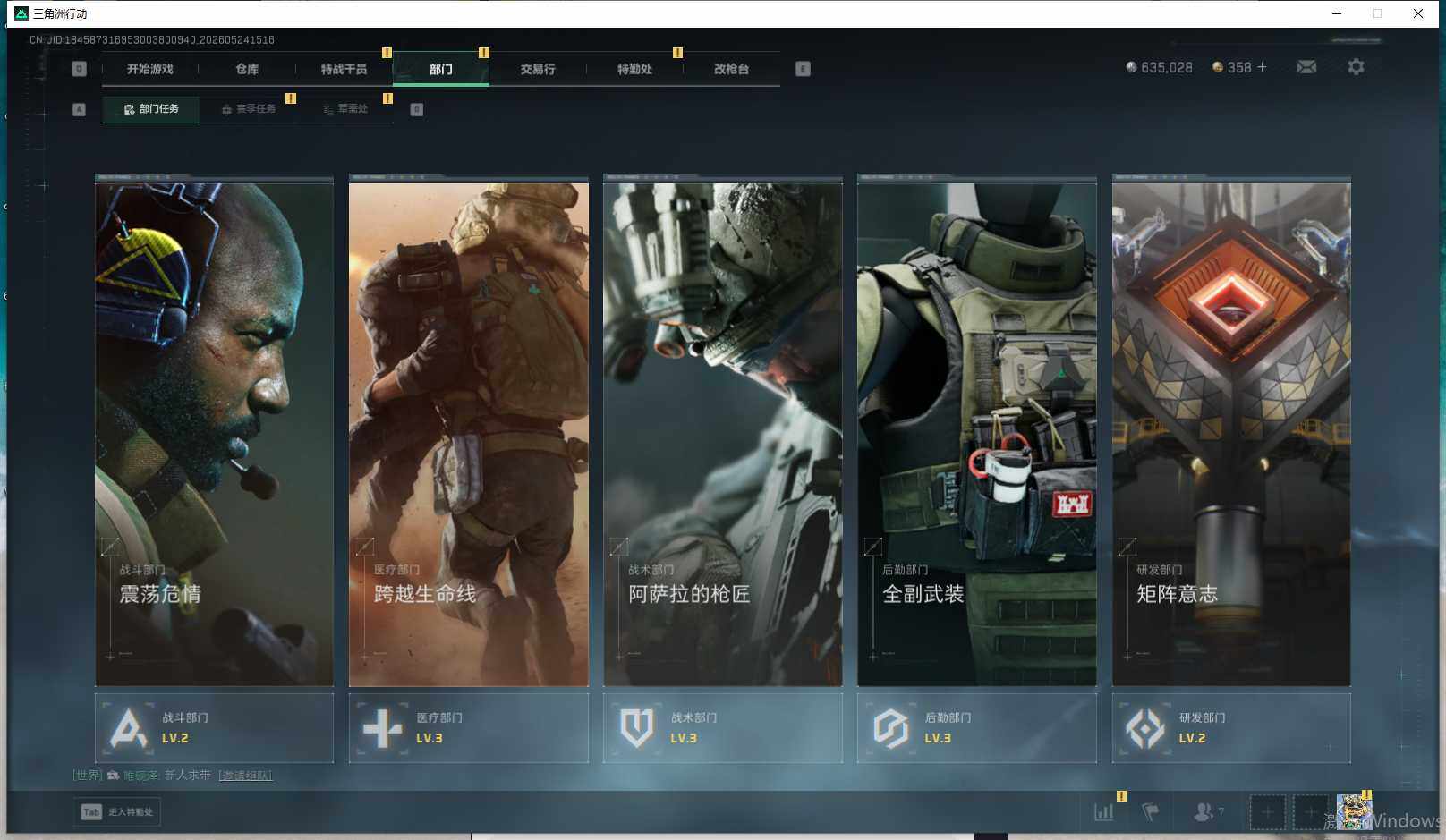The width and height of the screenshot is (1446, 840).
Task: Close the 三角洲行动 window
Action: point(1418,13)
